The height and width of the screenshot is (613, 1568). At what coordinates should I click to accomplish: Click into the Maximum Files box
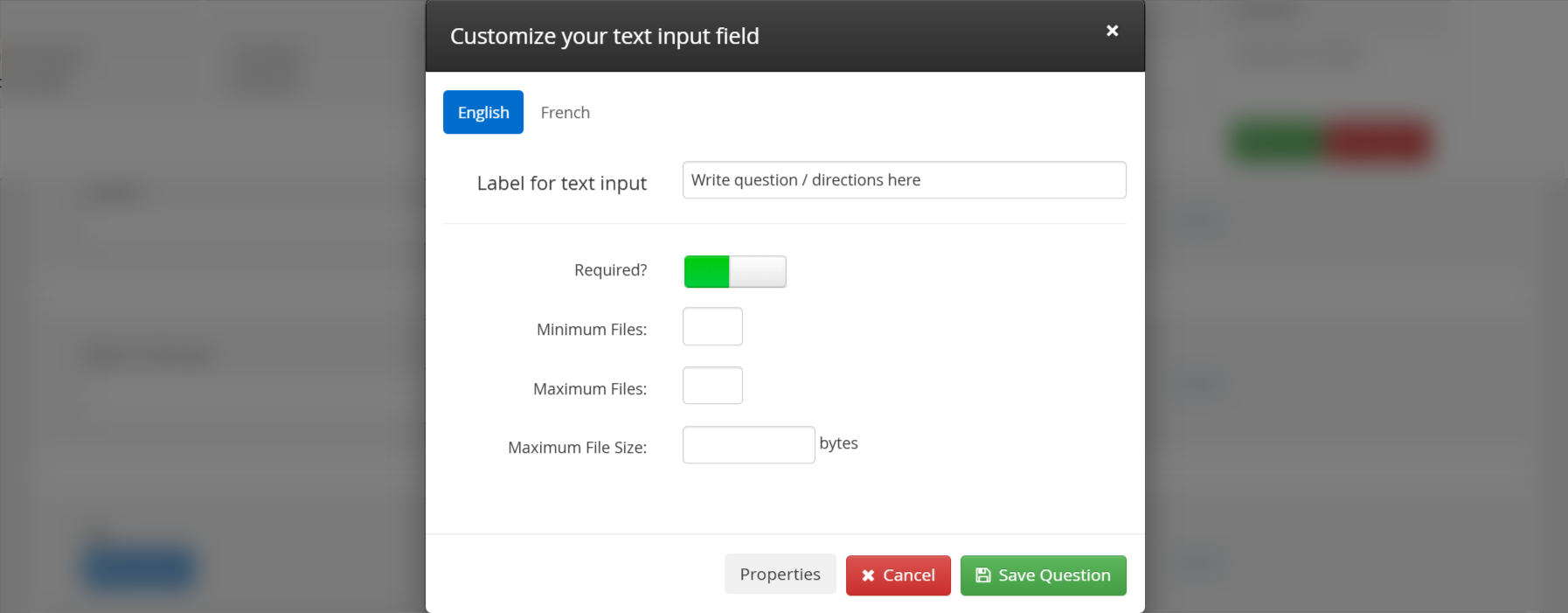click(x=712, y=386)
